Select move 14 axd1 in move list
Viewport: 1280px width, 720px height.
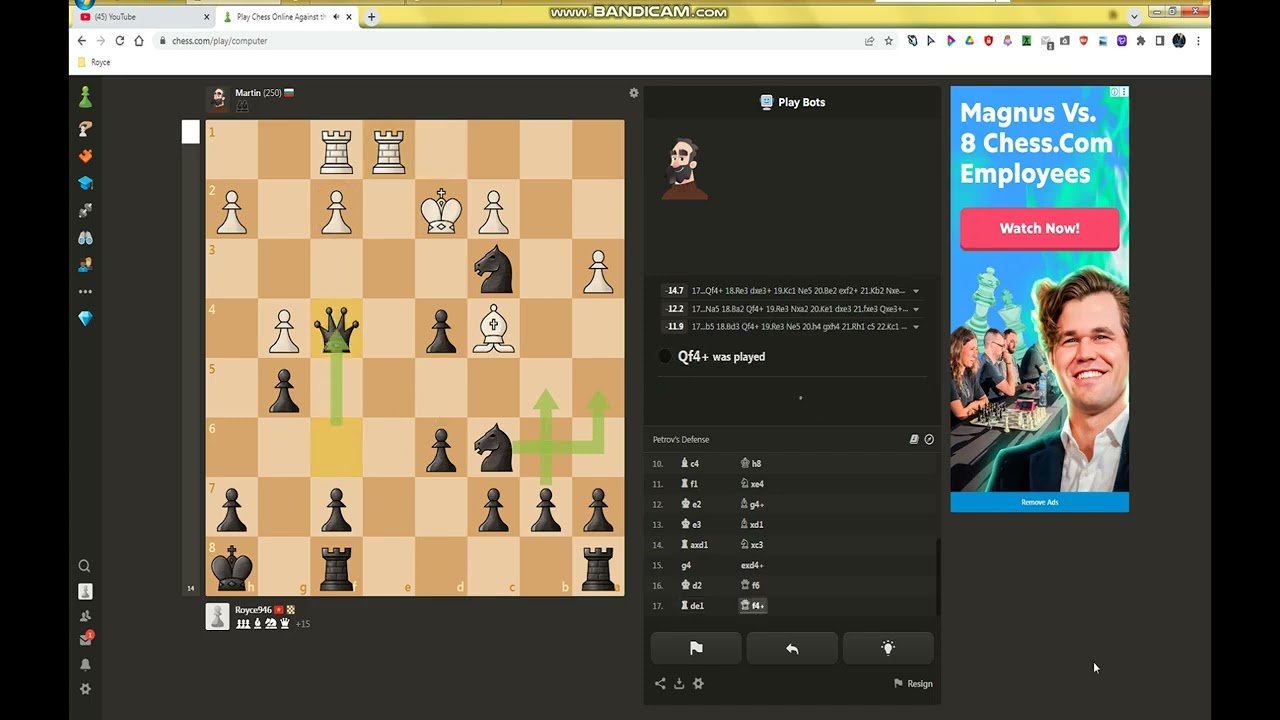(x=694, y=545)
